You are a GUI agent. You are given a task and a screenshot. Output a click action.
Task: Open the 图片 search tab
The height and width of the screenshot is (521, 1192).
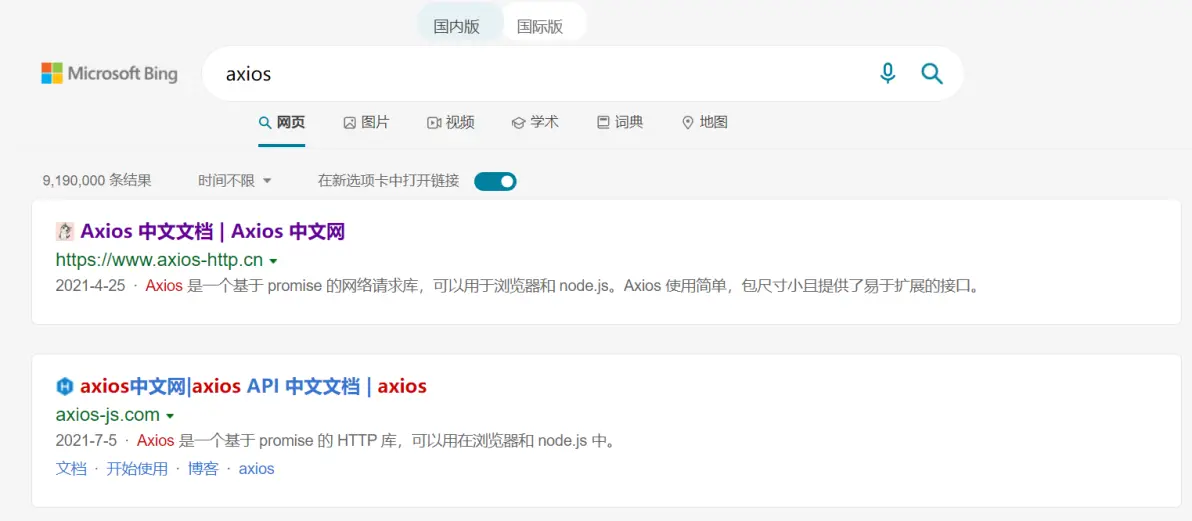[366, 122]
